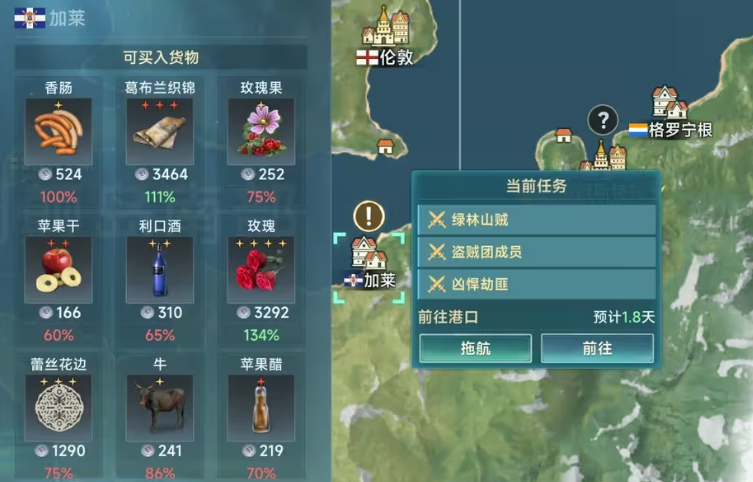Select the Groningen (格罗宁根) port icon
Screen dimensions: 753x482
[x=670, y=102]
